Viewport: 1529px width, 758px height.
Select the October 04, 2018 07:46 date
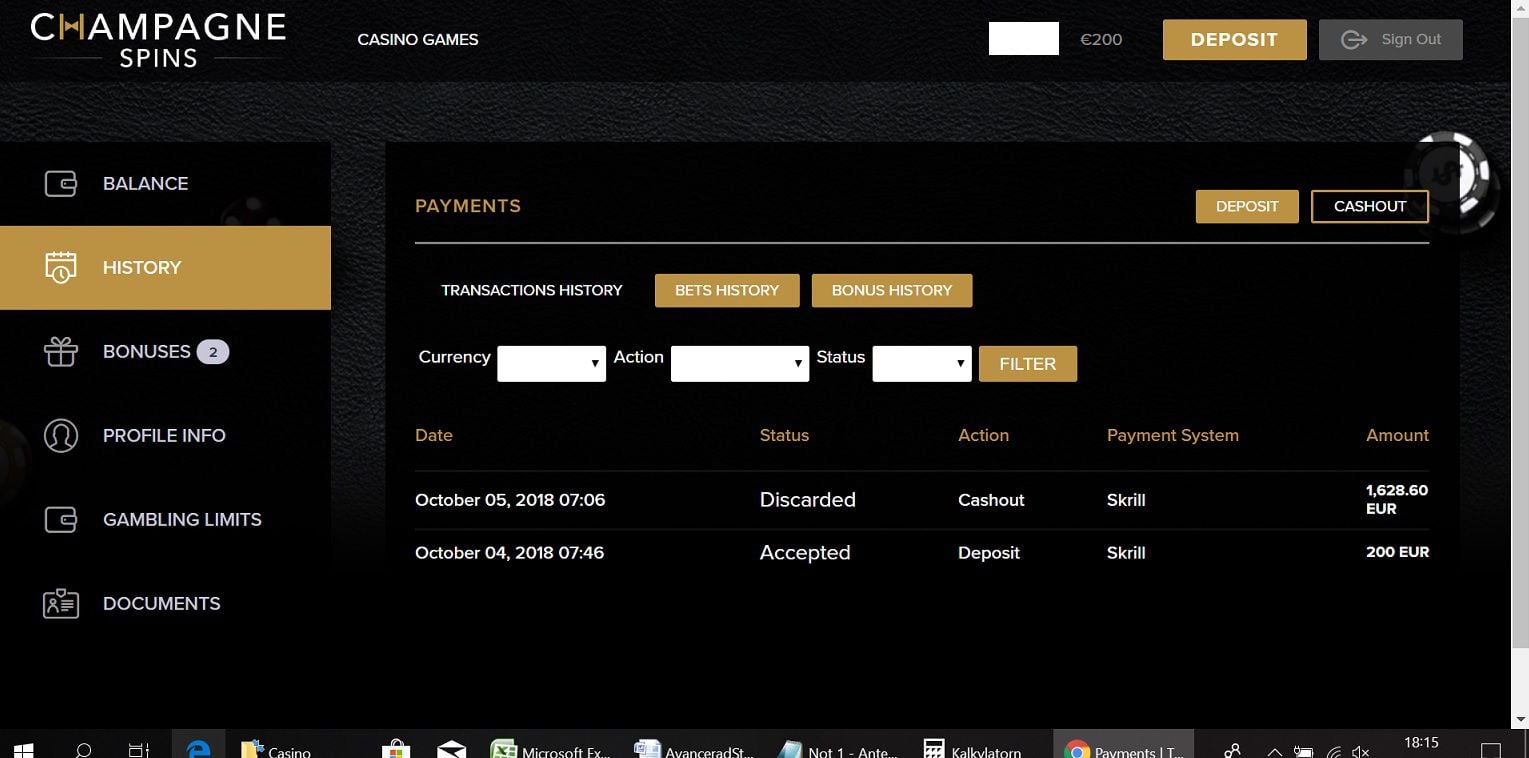510,553
